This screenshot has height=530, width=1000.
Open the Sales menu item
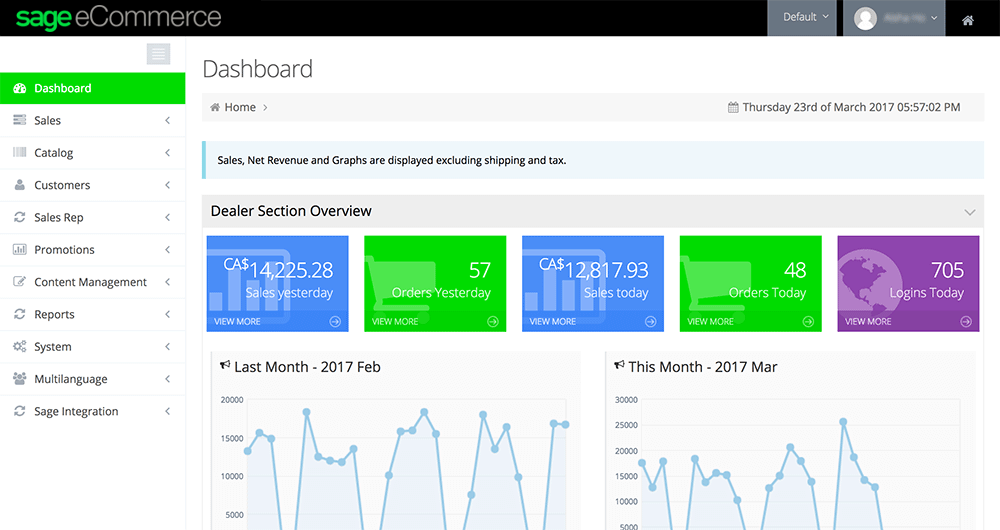click(92, 121)
